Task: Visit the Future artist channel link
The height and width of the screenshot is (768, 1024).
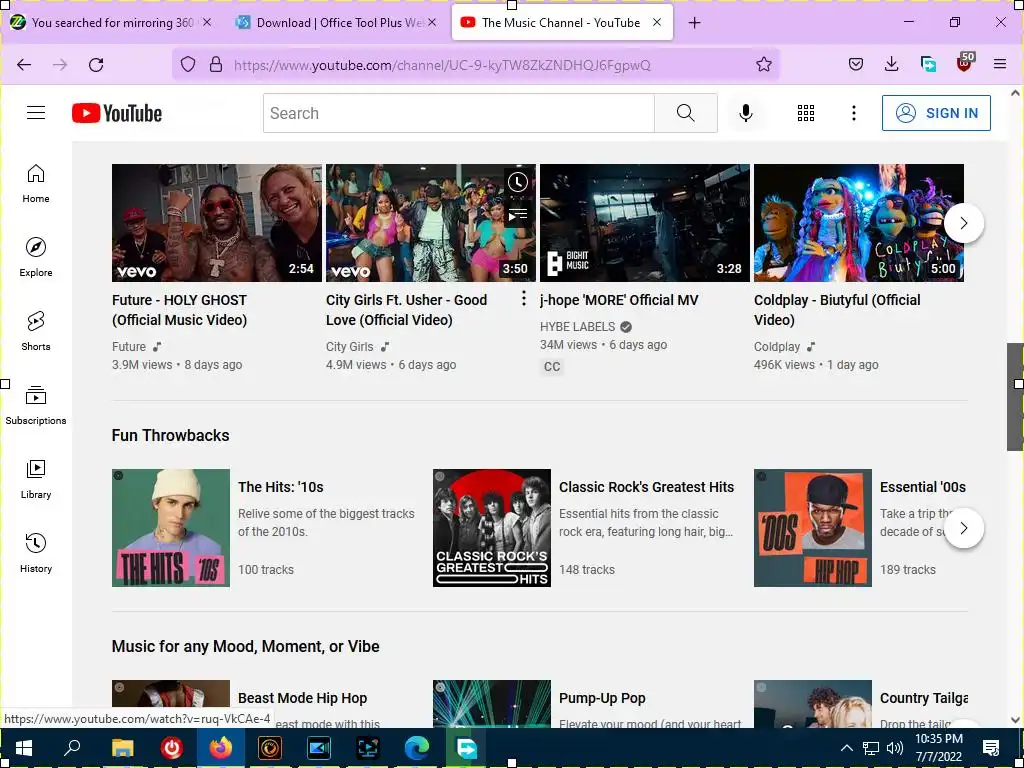Action: (129, 347)
